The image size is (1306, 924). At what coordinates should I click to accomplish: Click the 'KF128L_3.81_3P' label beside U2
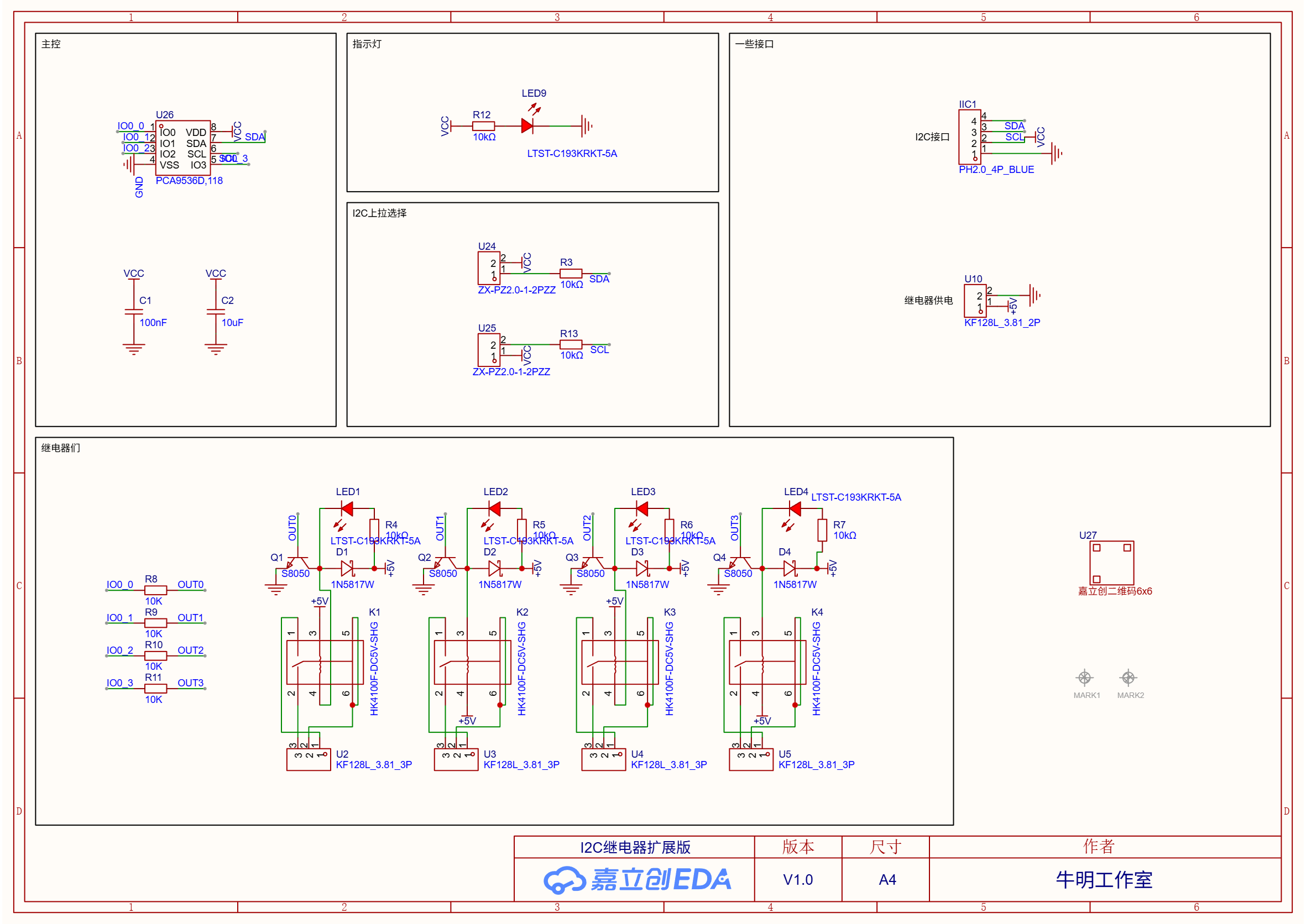(373, 765)
